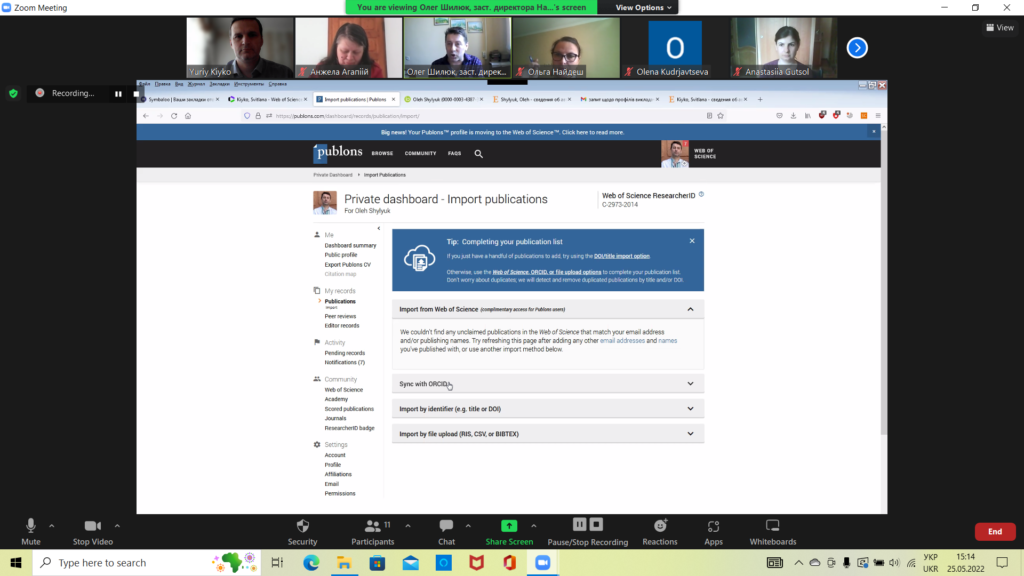Switch layout with the View button
1024x576 pixels.
point(1000,27)
